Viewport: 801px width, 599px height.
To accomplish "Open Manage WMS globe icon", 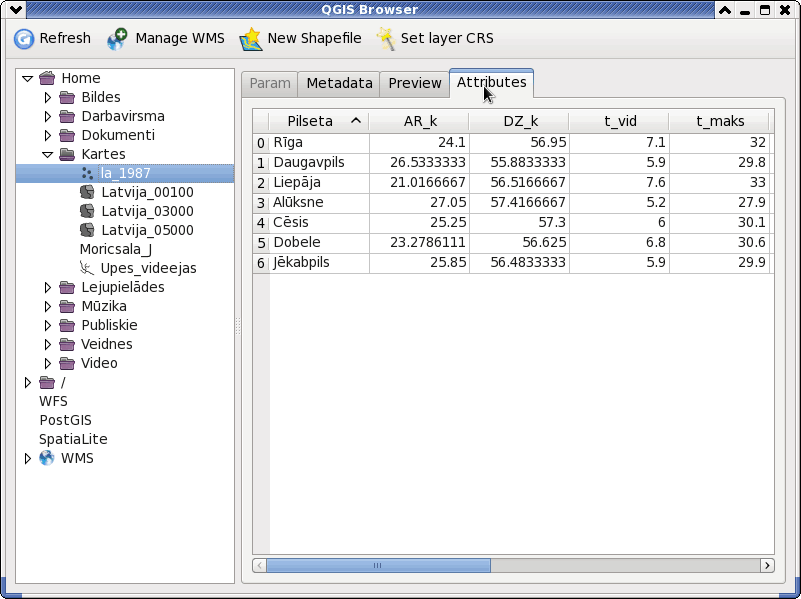I will coord(117,39).
